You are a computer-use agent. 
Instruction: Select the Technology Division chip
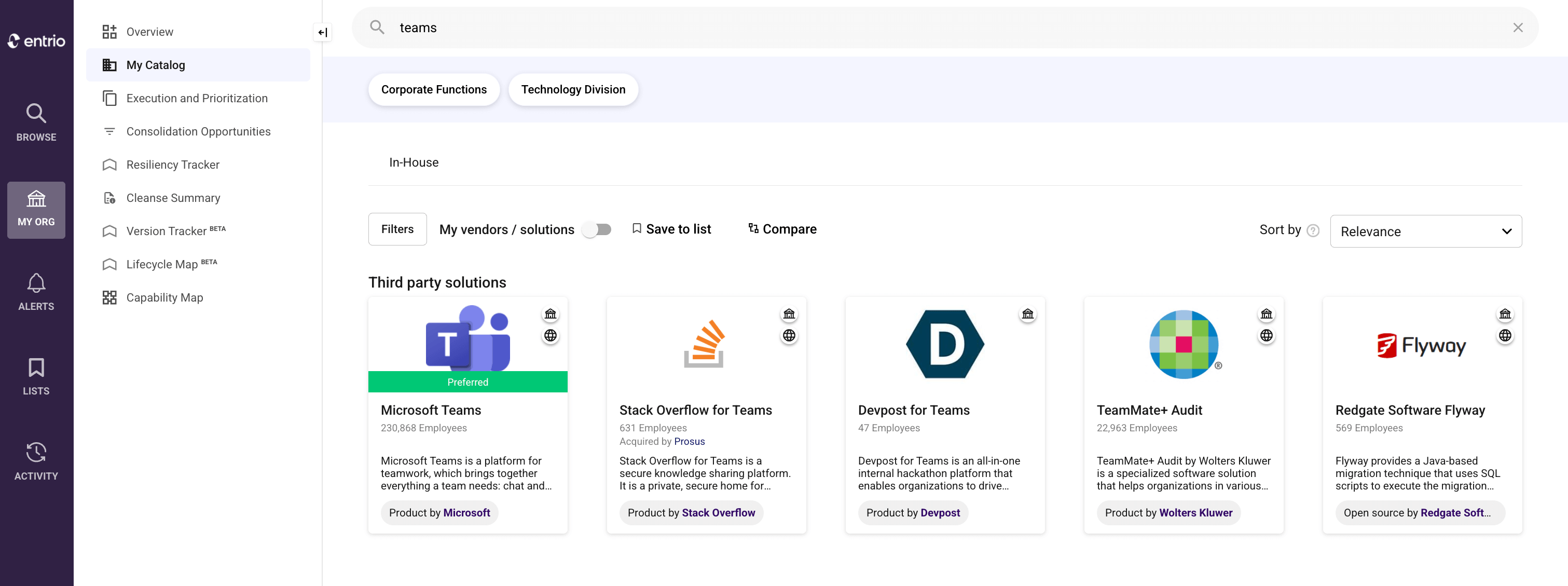coord(573,90)
